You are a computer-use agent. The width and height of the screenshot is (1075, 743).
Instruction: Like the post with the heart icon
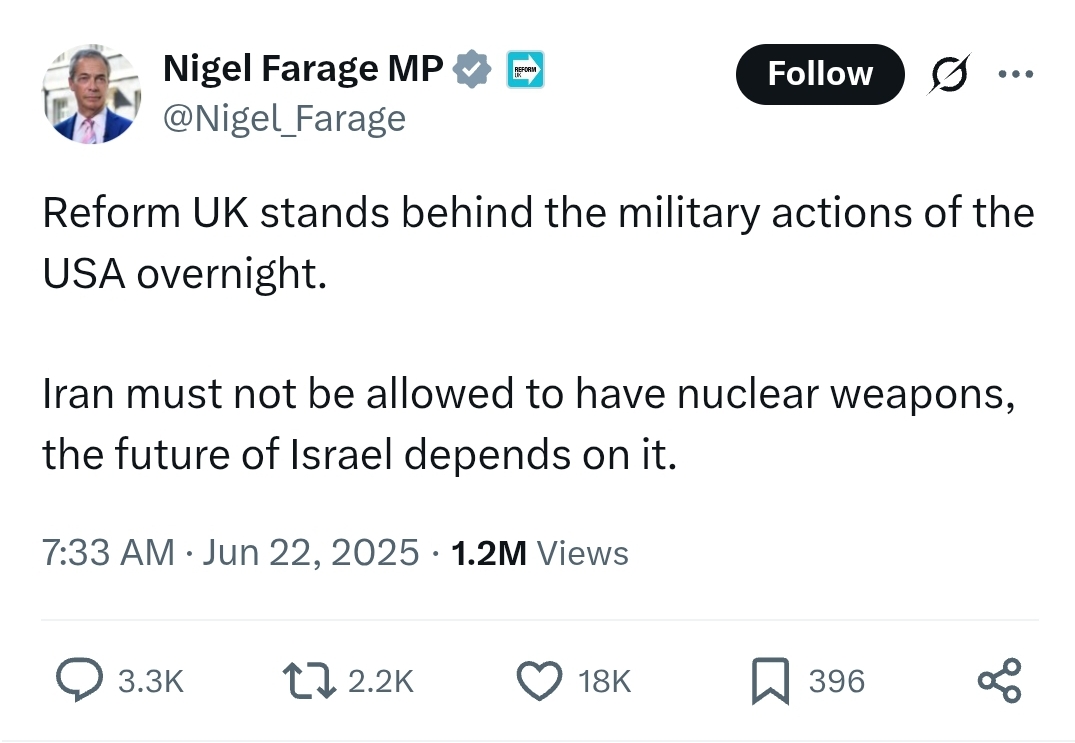click(539, 680)
